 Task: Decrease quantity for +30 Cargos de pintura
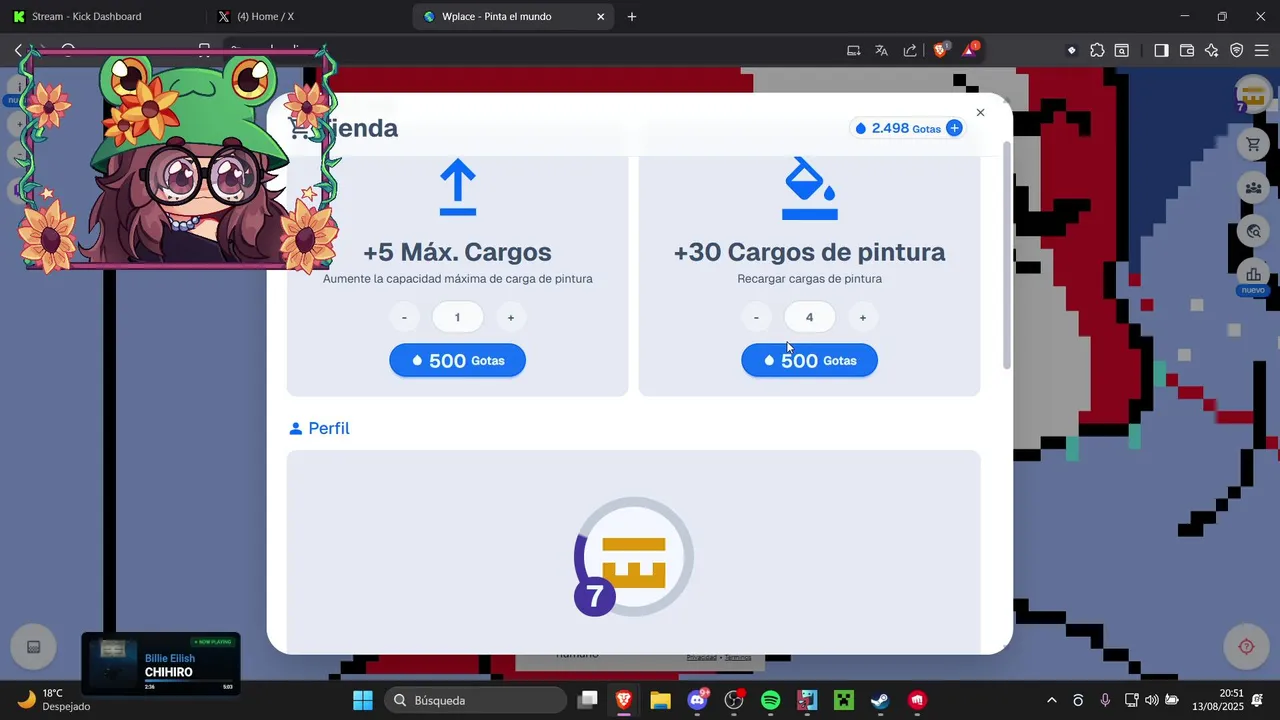pos(756,318)
